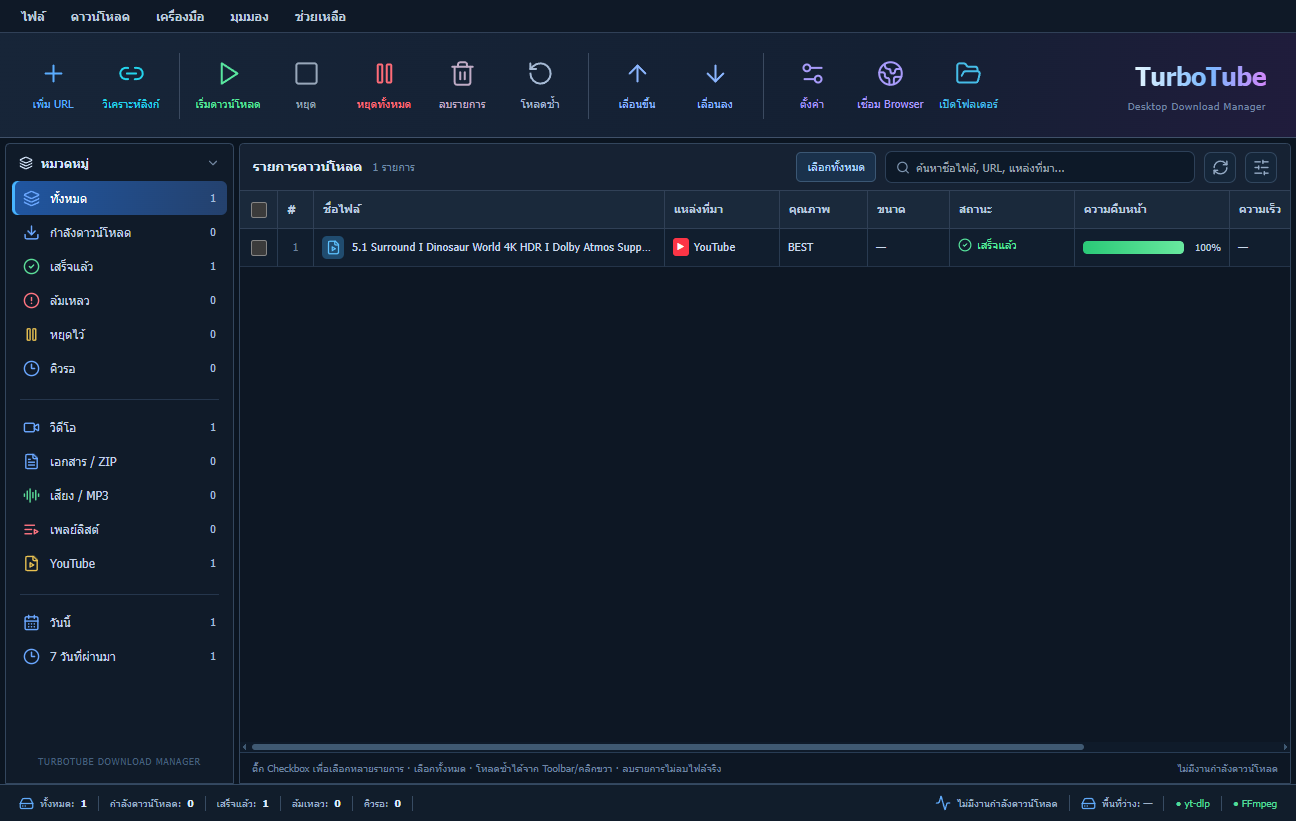Check the box for Dinosaur World row

coord(259,248)
